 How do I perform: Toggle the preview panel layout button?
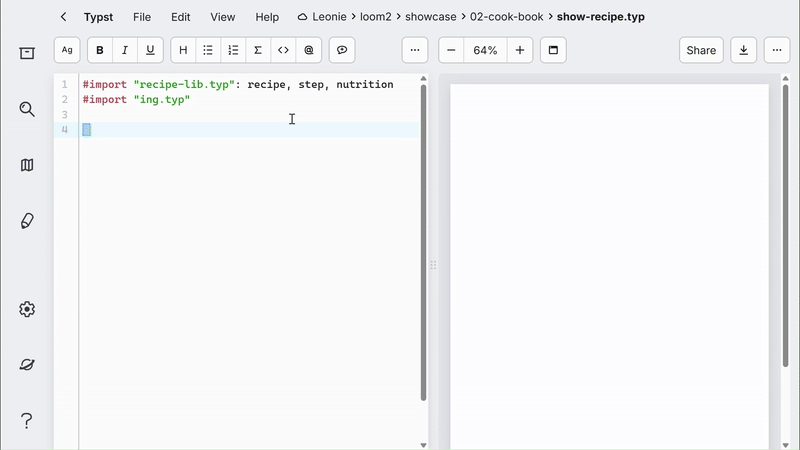click(x=553, y=50)
